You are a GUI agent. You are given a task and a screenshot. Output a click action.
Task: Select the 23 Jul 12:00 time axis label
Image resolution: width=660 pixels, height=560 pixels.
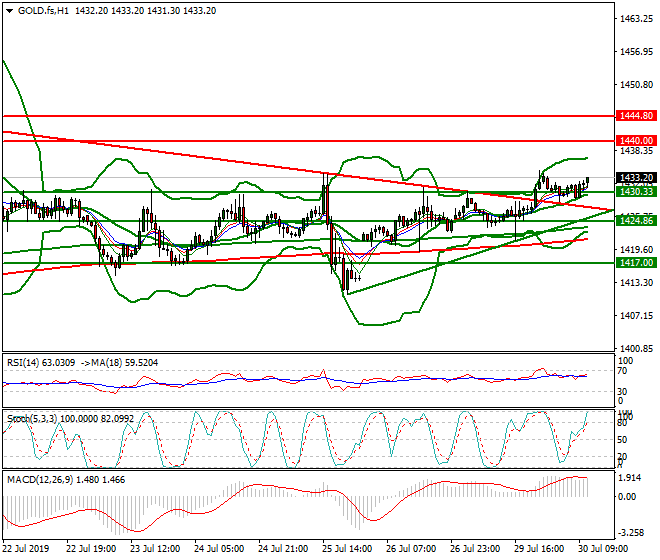(x=155, y=549)
